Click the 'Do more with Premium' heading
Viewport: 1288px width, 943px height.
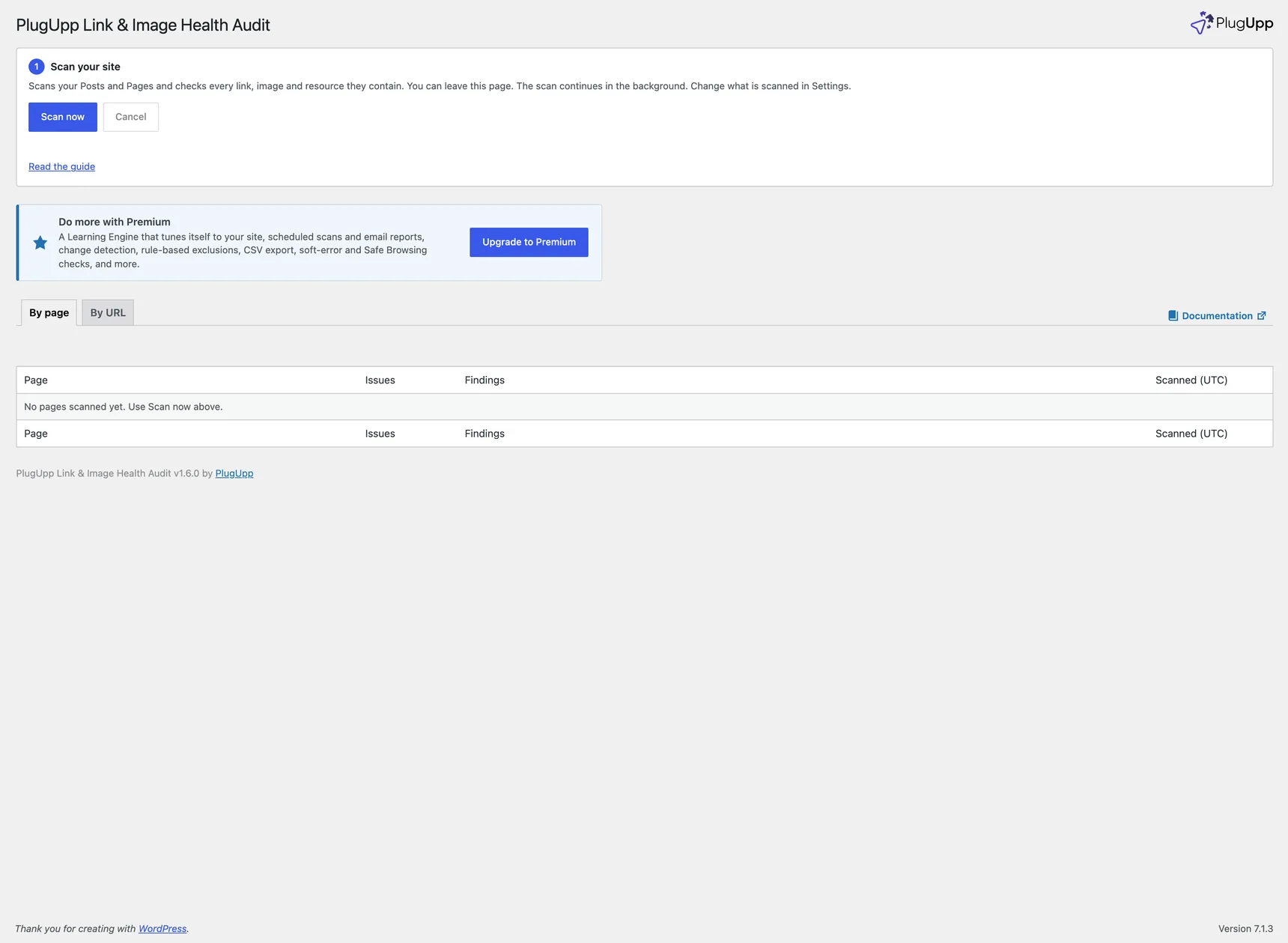(115, 222)
